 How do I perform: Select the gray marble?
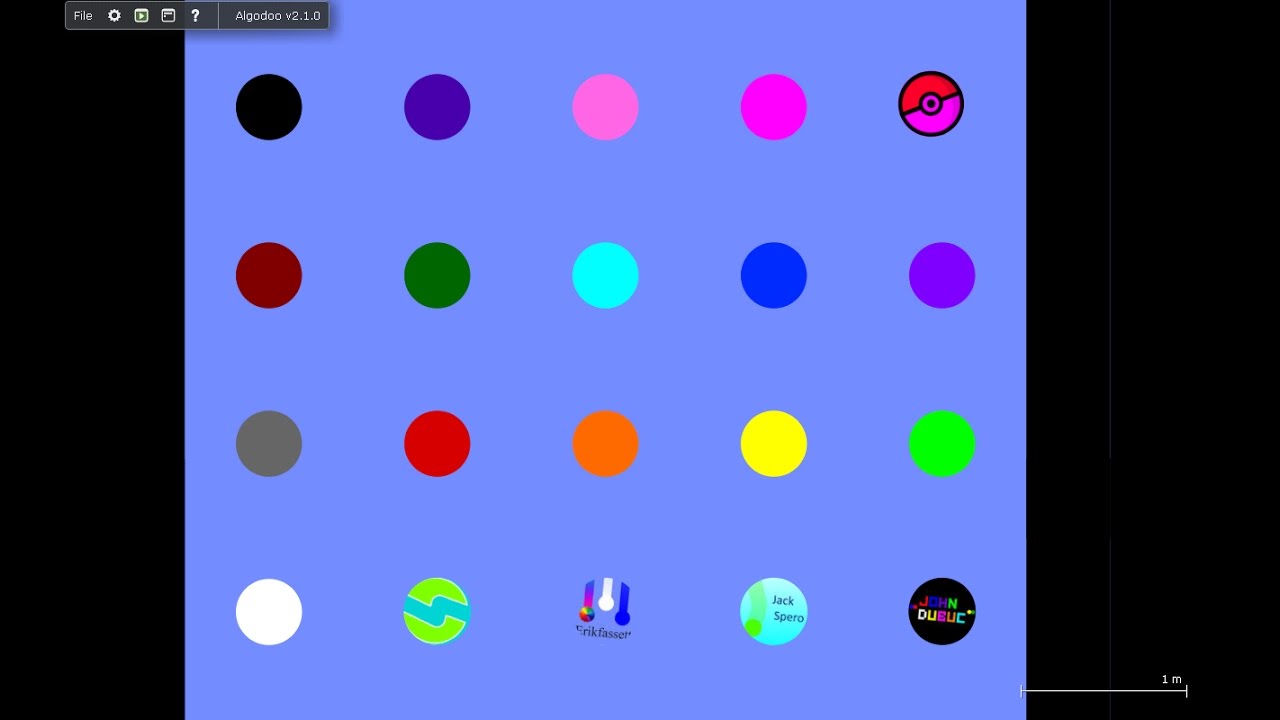tap(269, 444)
